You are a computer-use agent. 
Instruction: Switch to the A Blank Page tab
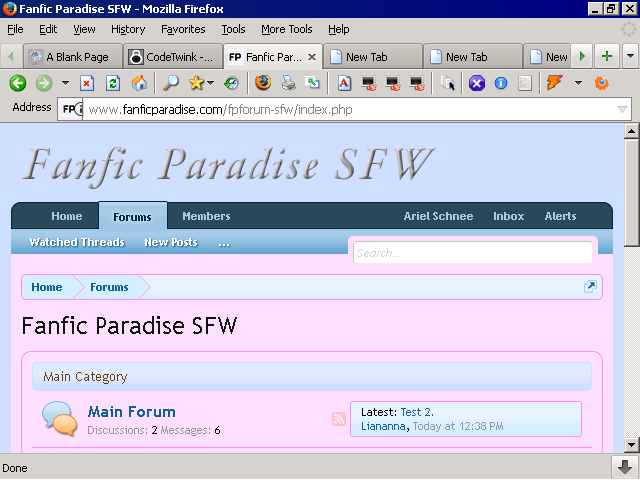(73, 57)
